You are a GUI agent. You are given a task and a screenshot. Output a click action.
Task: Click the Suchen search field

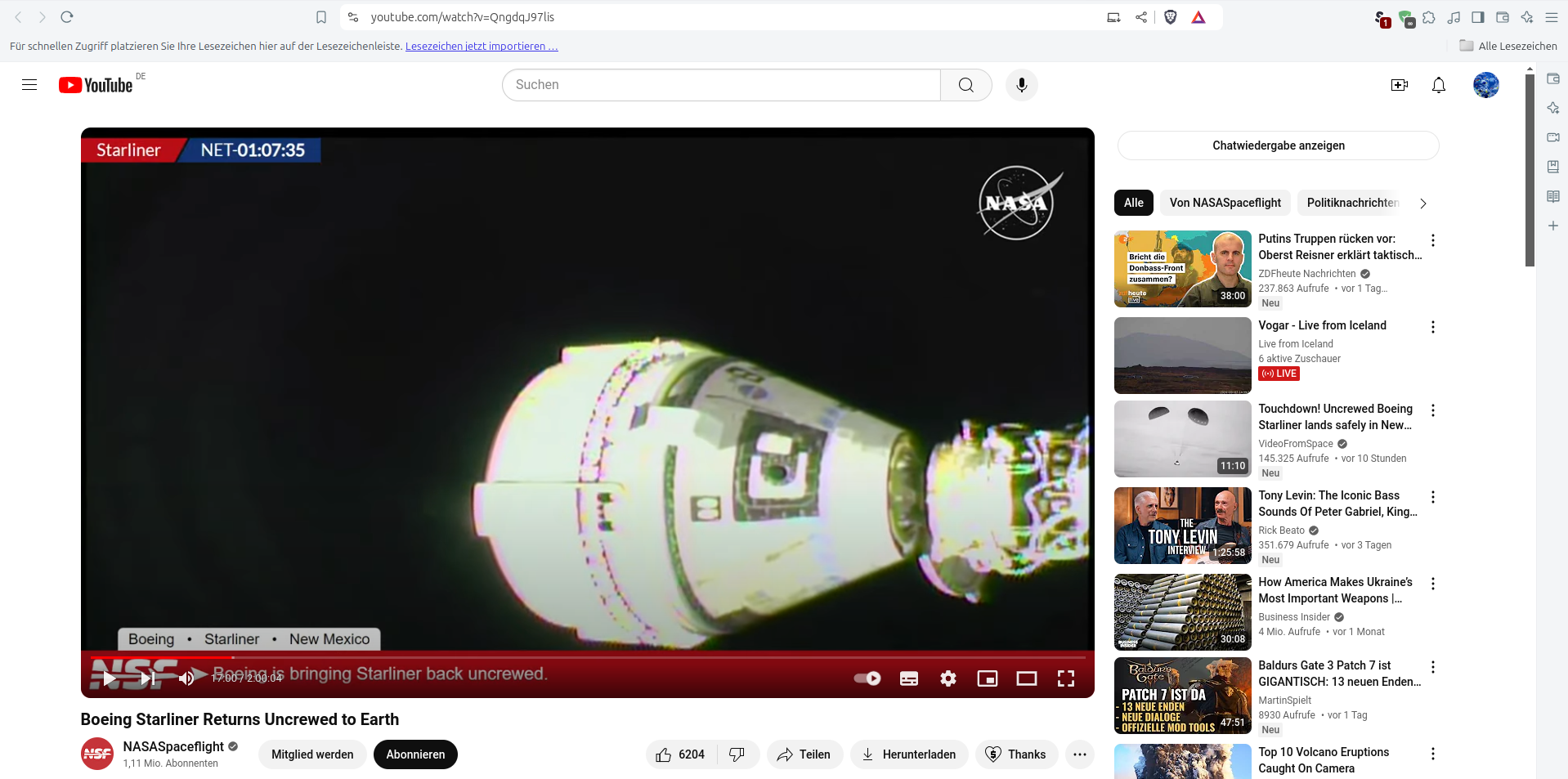(x=721, y=85)
